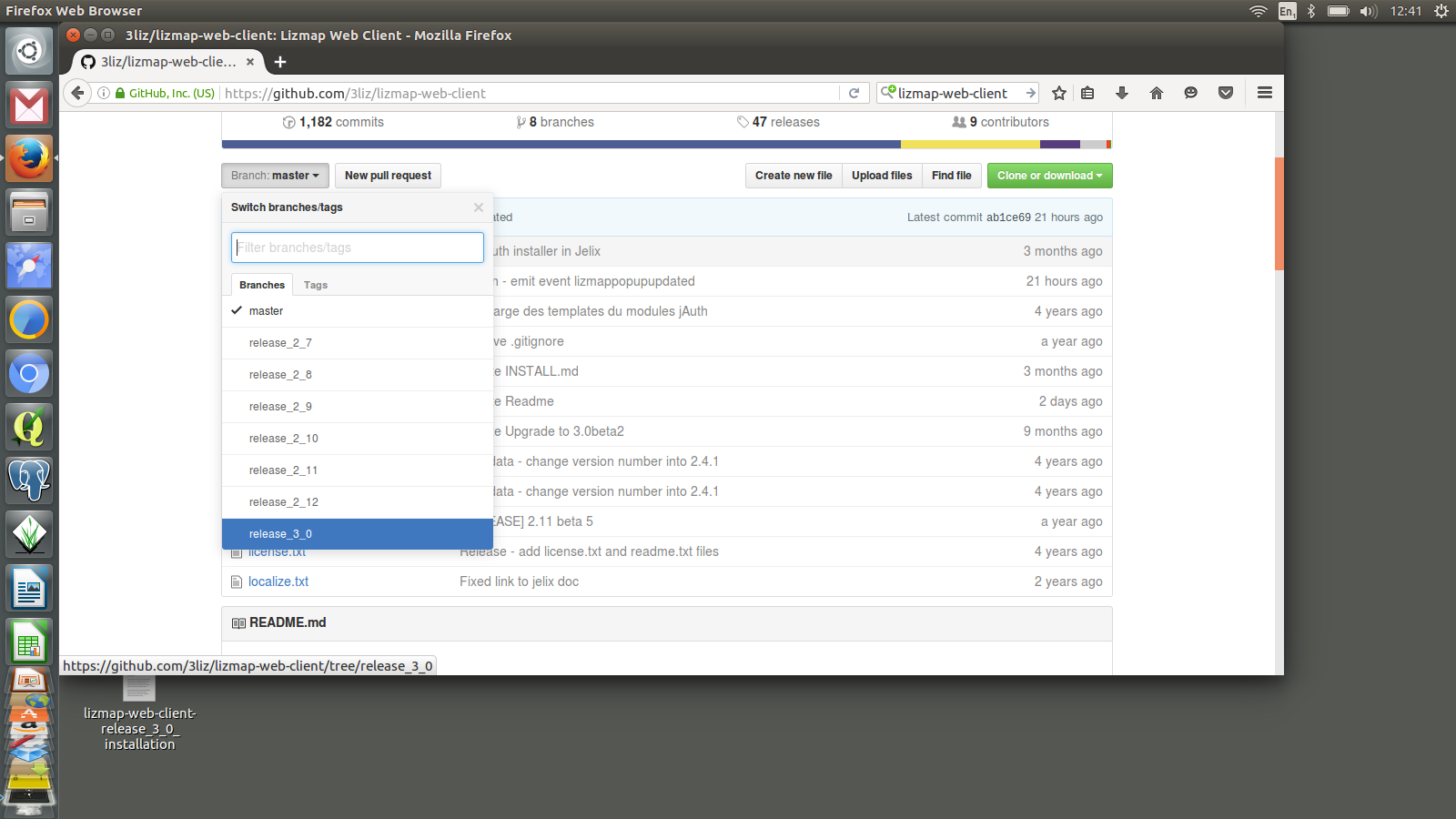Open QGIS from the launcher

[29, 427]
